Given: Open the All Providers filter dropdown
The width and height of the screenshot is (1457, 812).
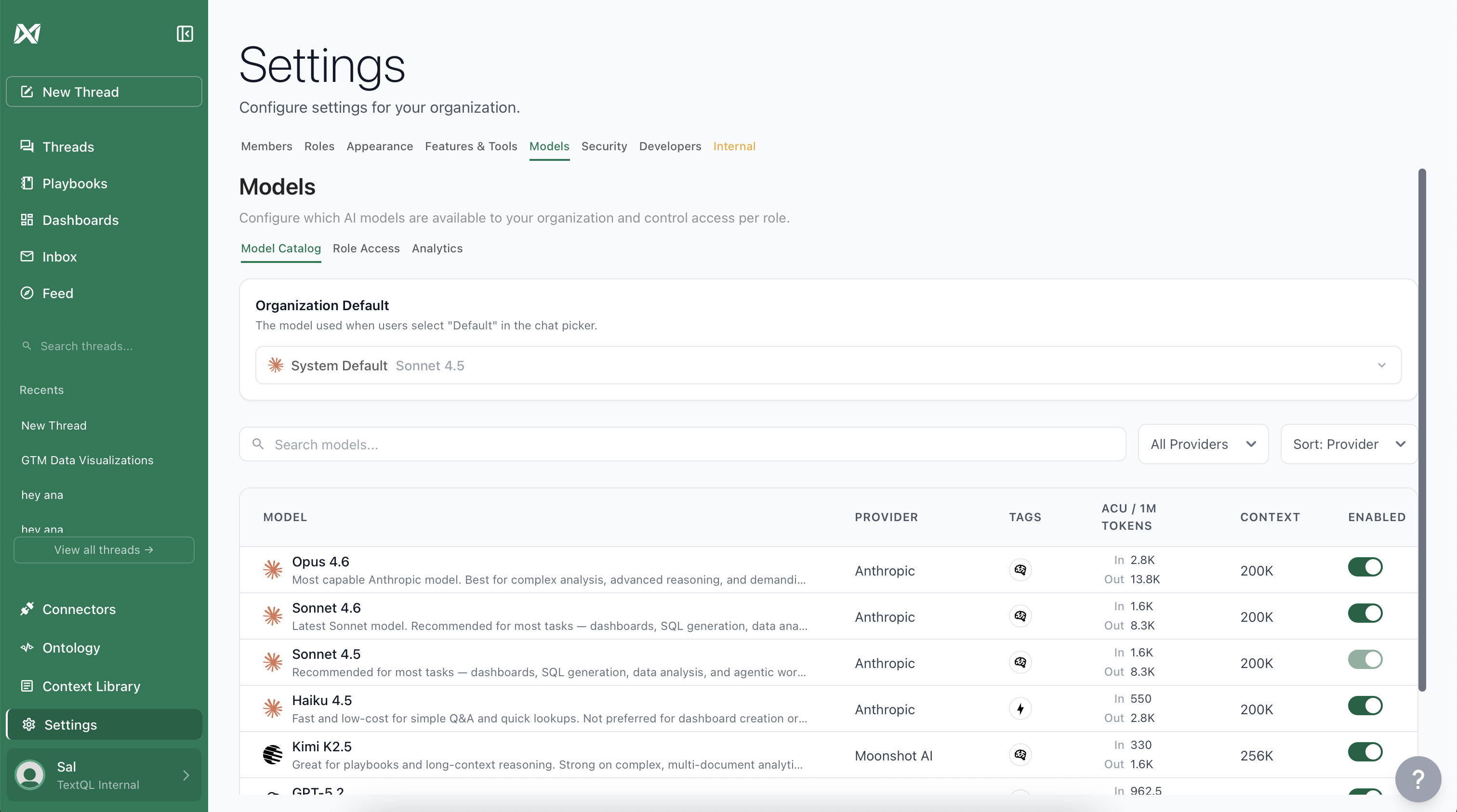Looking at the screenshot, I should click(1203, 445).
